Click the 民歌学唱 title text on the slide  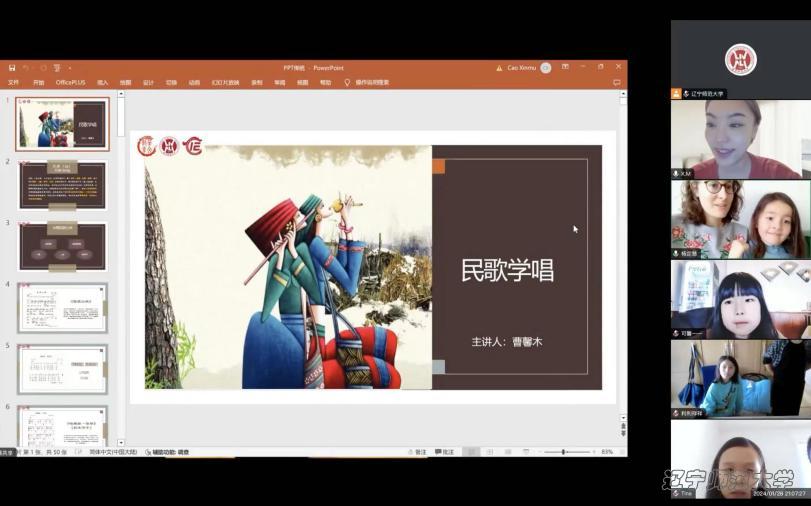point(507,271)
